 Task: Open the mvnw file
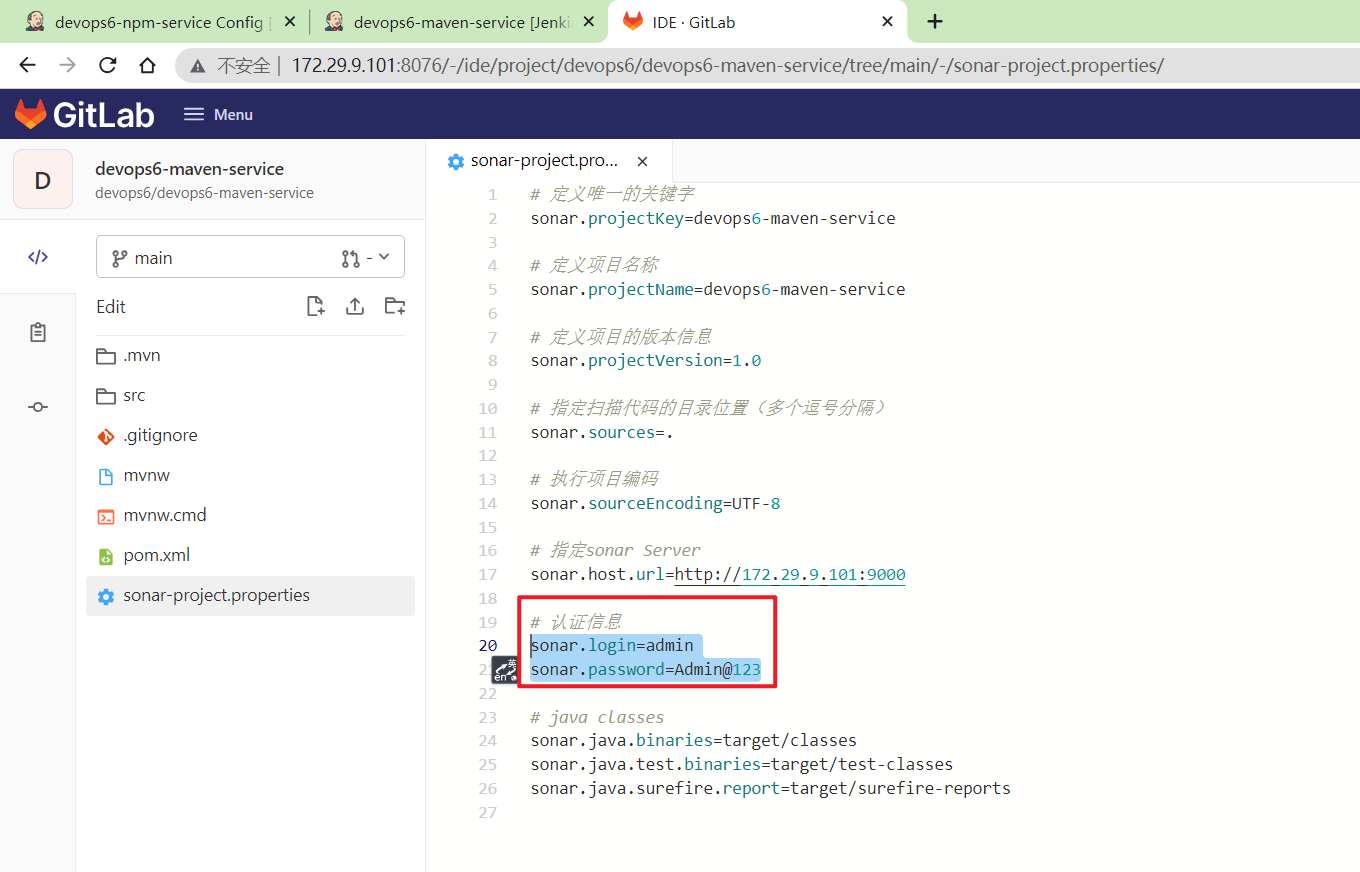pos(250,476)
